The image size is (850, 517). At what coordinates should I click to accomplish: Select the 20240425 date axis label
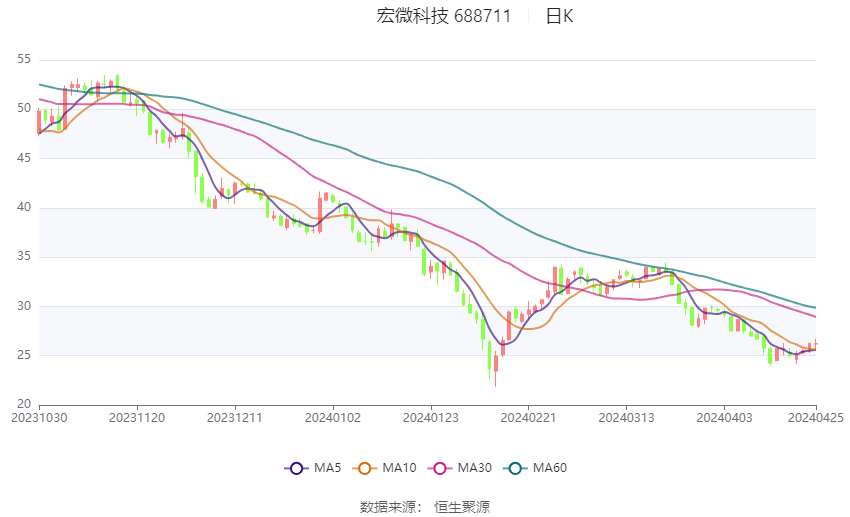coord(815,418)
